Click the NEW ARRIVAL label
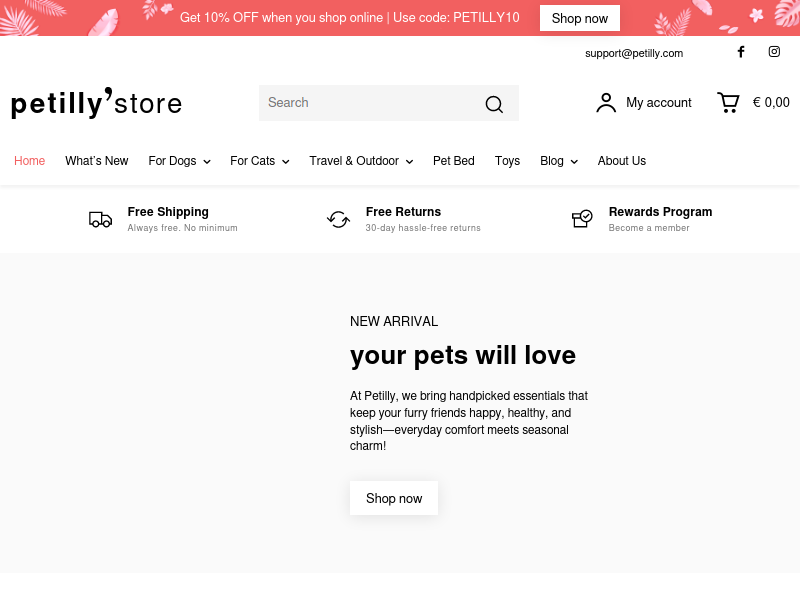800x600 pixels. [x=394, y=321]
